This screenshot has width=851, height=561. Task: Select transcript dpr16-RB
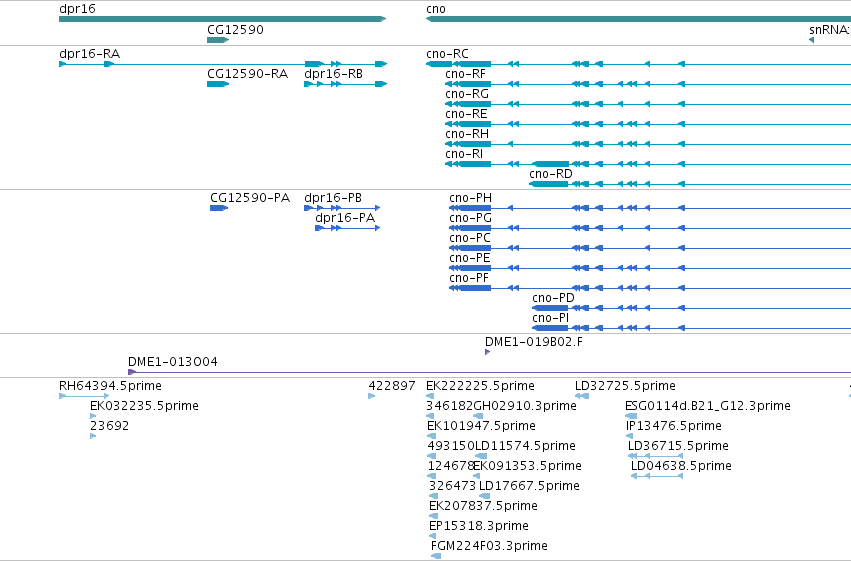click(346, 84)
